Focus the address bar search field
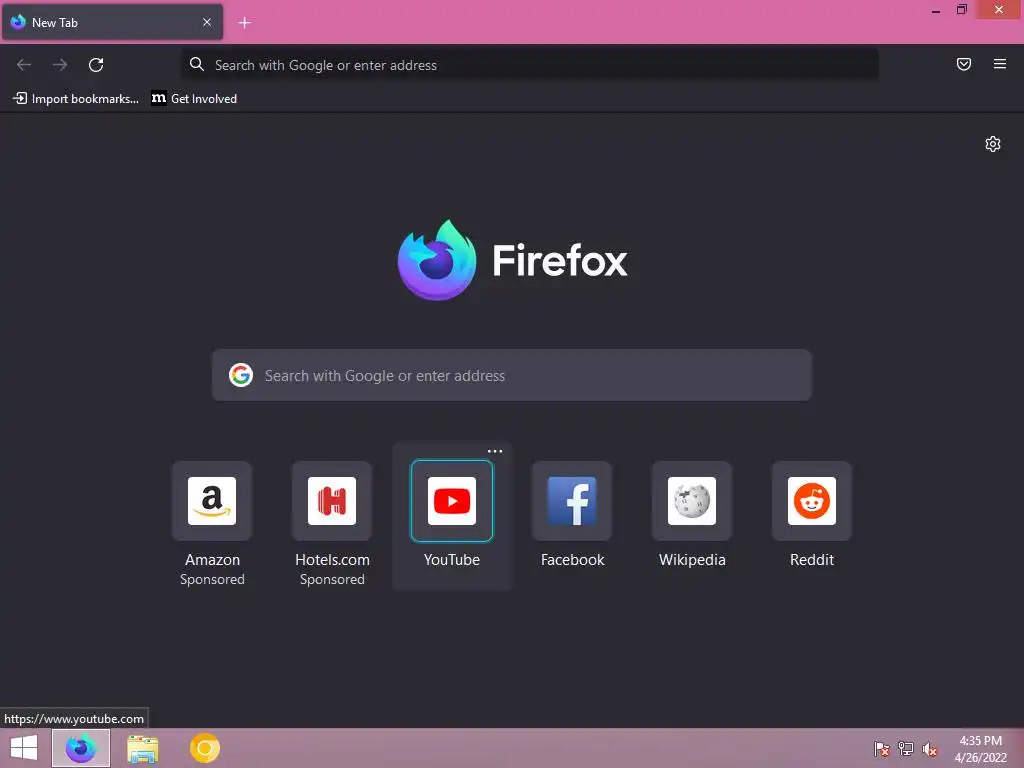 click(x=530, y=65)
